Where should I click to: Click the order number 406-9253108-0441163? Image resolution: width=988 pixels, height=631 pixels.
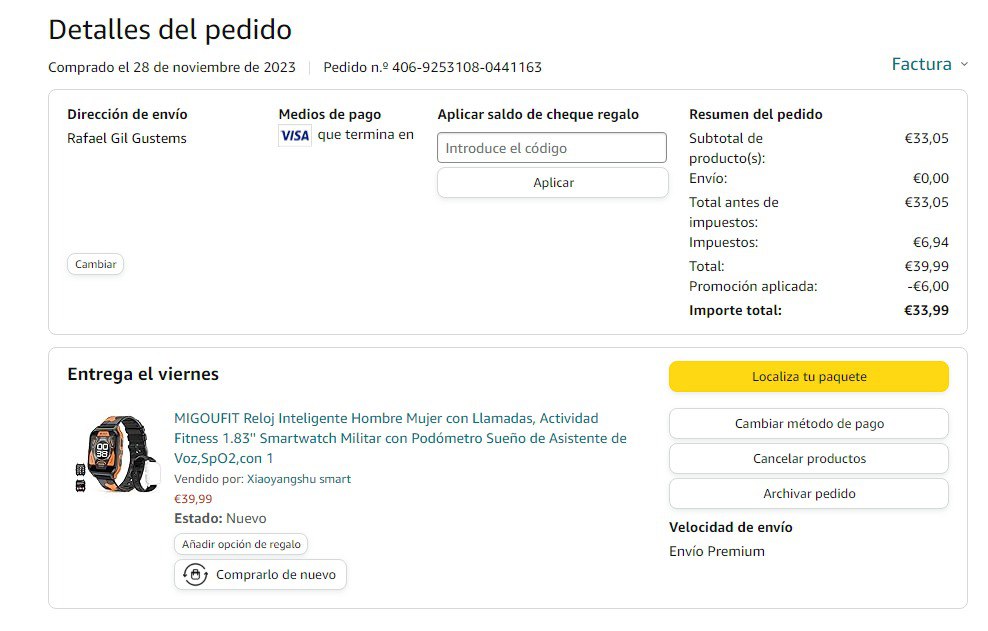(466, 68)
